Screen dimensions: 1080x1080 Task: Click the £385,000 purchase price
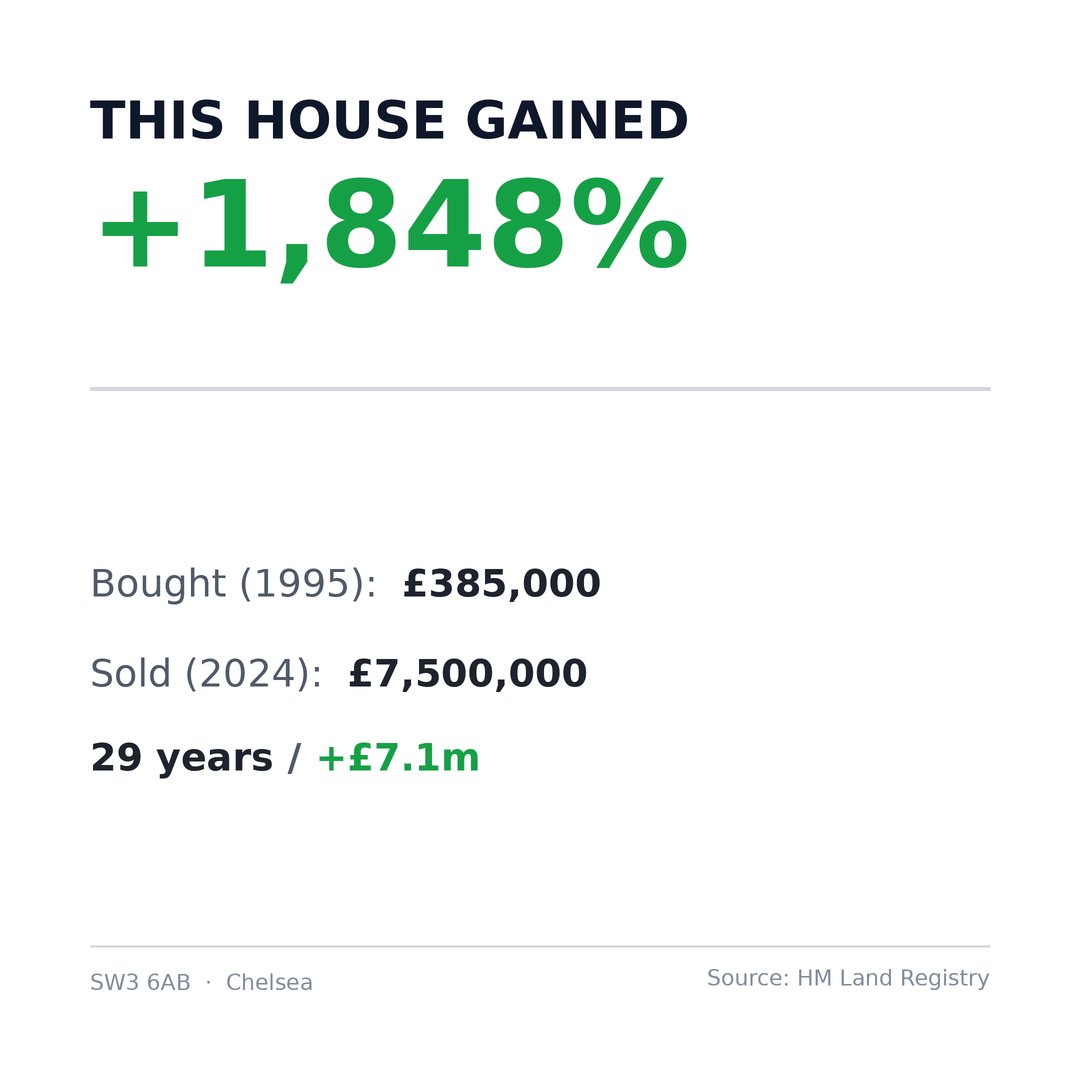(x=501, y=584)
